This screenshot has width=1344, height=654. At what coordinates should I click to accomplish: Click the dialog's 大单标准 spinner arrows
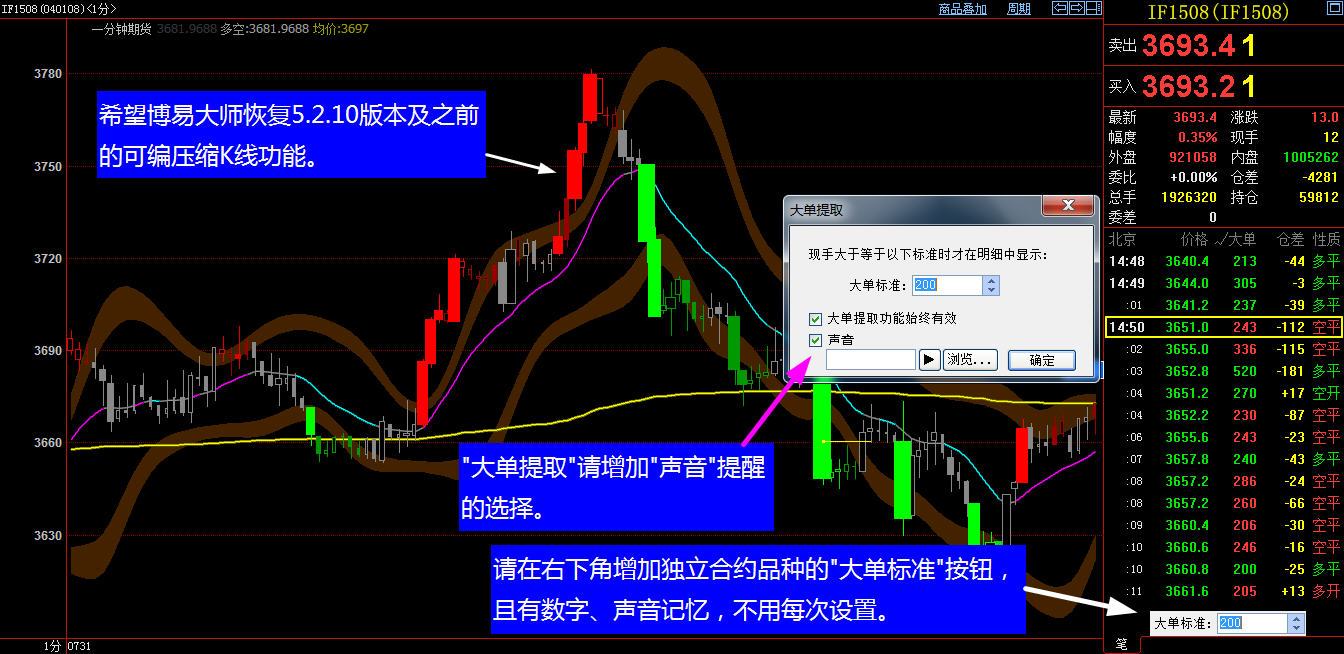click(991, 285)
